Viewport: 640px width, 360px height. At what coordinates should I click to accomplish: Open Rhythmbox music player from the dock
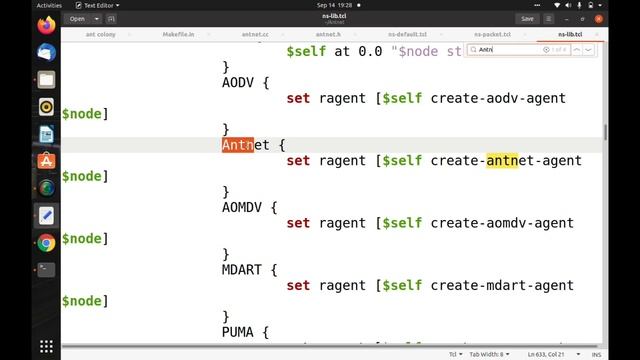[x=46, y=107]
